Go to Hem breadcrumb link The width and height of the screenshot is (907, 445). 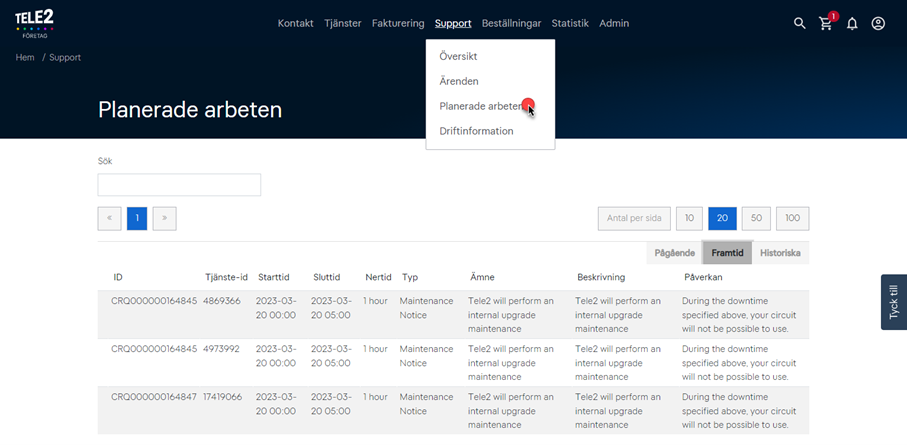tap(25, 58)
